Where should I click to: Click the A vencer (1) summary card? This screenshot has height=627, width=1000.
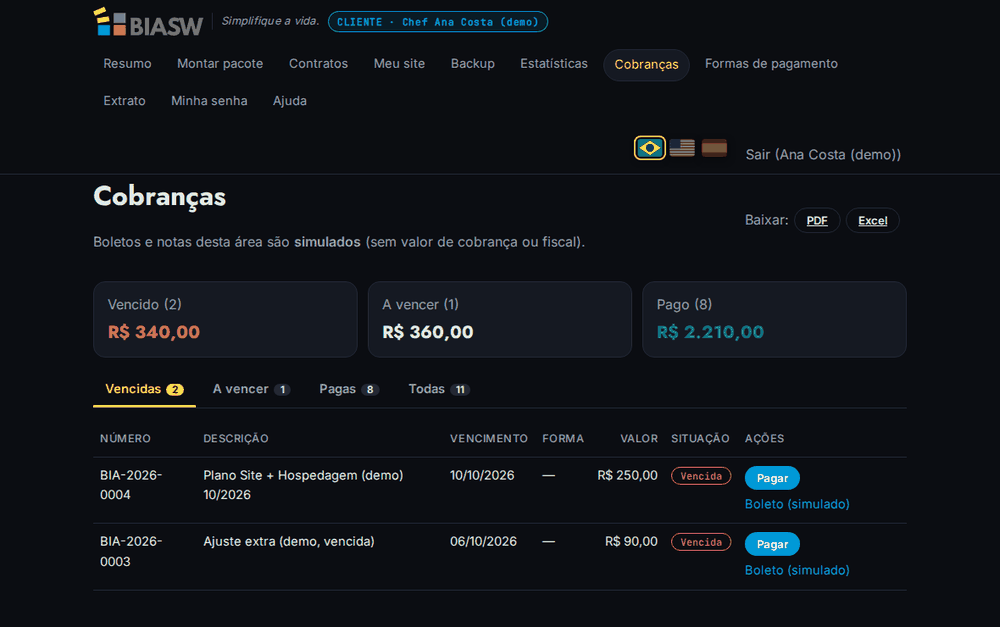click(500, 320)
